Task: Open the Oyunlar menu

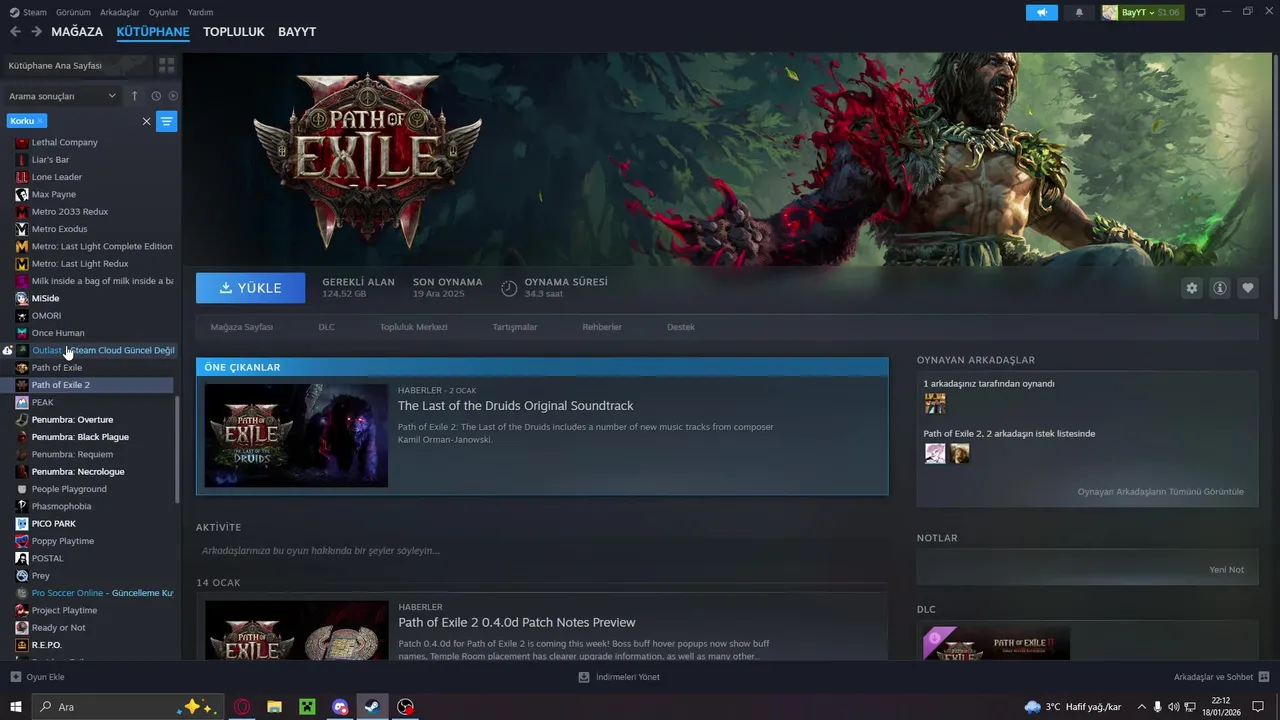Action: [x=164, y=12]
